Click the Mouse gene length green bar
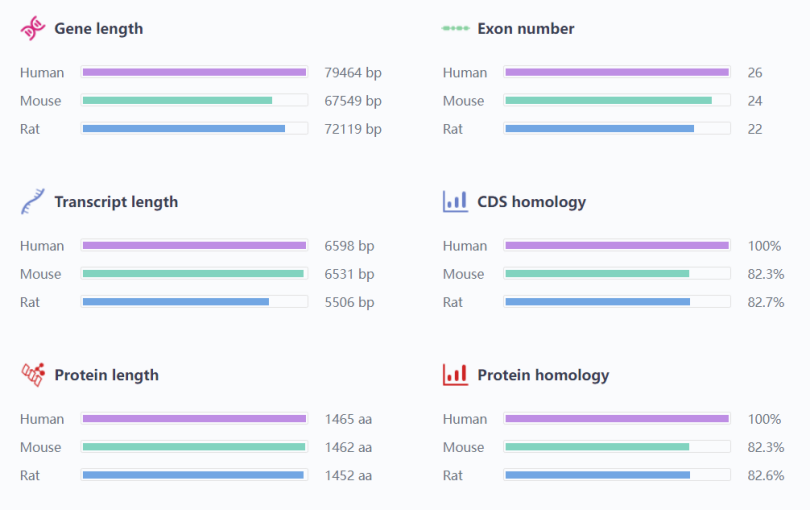This screenshot has height=510, width=811. pyautogui.click(x=177, y=100)
